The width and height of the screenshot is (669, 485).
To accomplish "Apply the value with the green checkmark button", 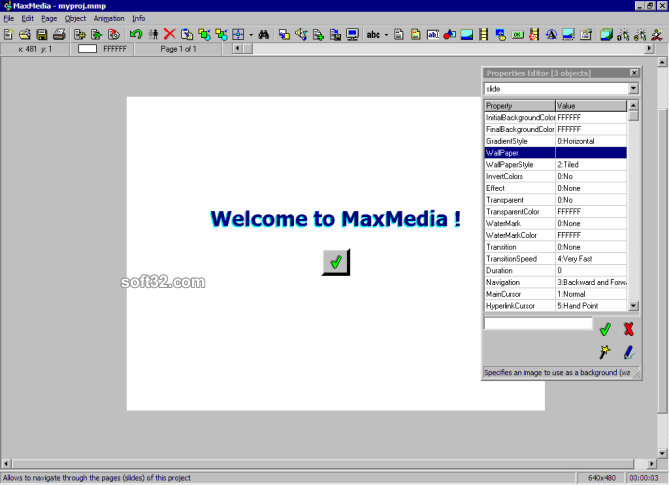I will pos(605,329).
